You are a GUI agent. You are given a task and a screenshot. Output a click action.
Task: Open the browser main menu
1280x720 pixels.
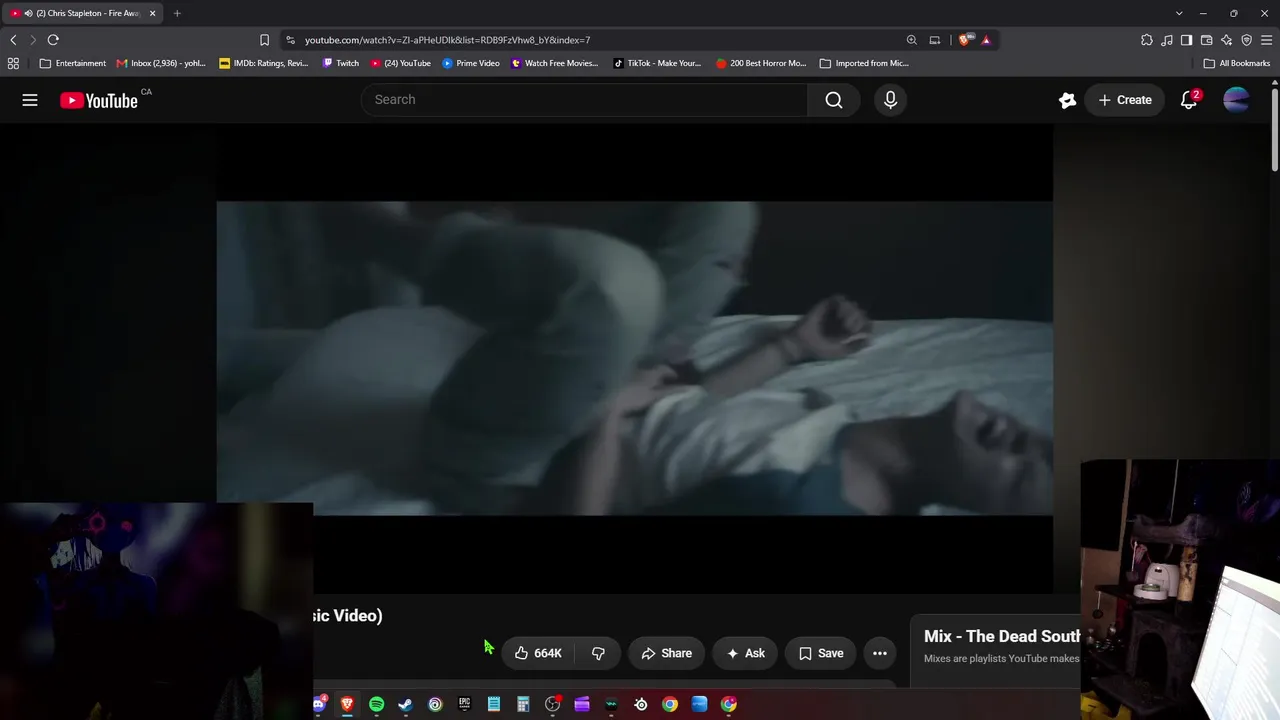(x=1267, y=40)
